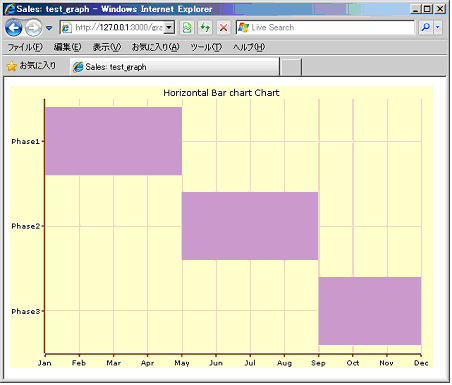
Task: Close the Internet Explorer window
Action: 440,9
